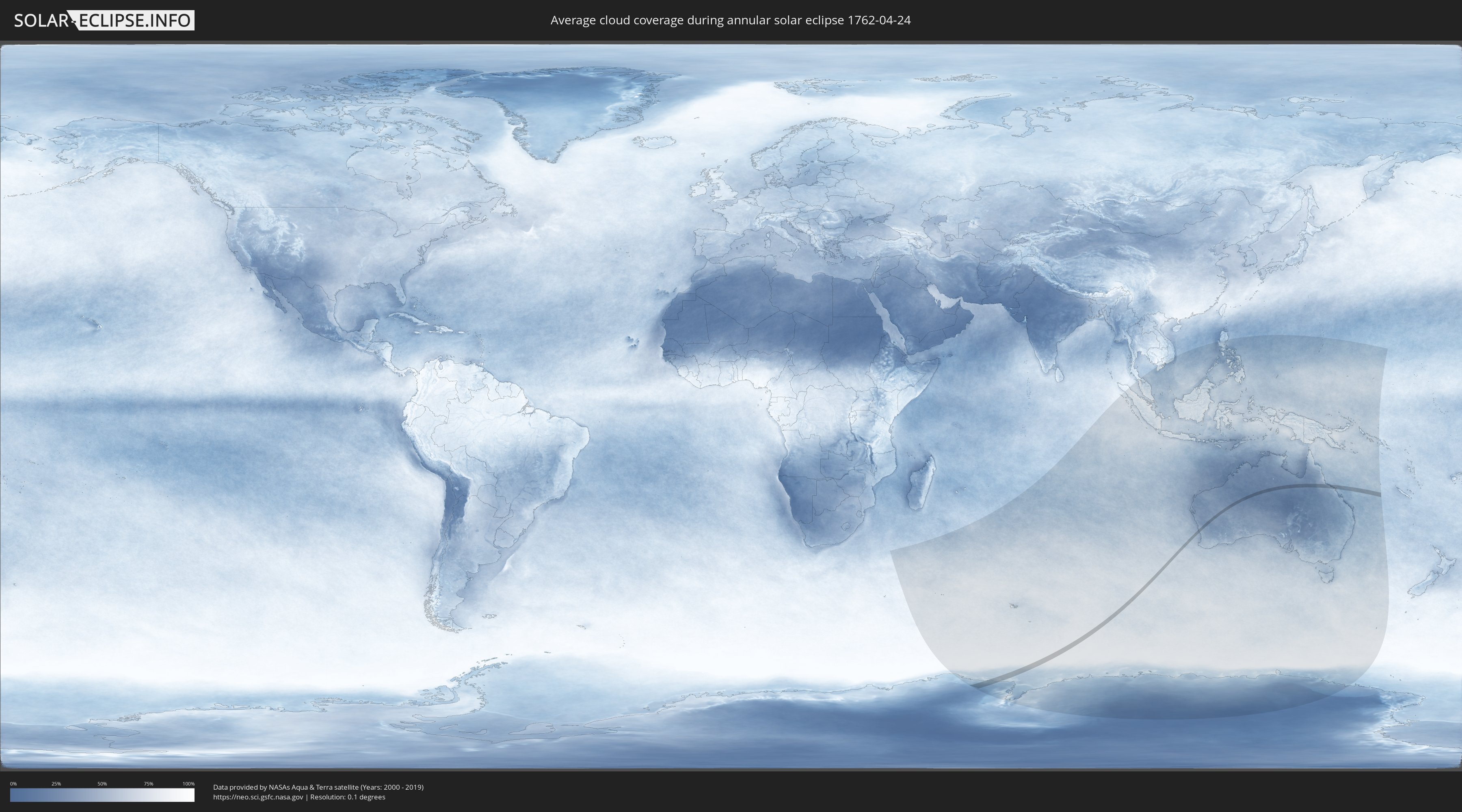Click the "75%" legend label
This screenshot has height=812, width=1462.
[148, 784]
